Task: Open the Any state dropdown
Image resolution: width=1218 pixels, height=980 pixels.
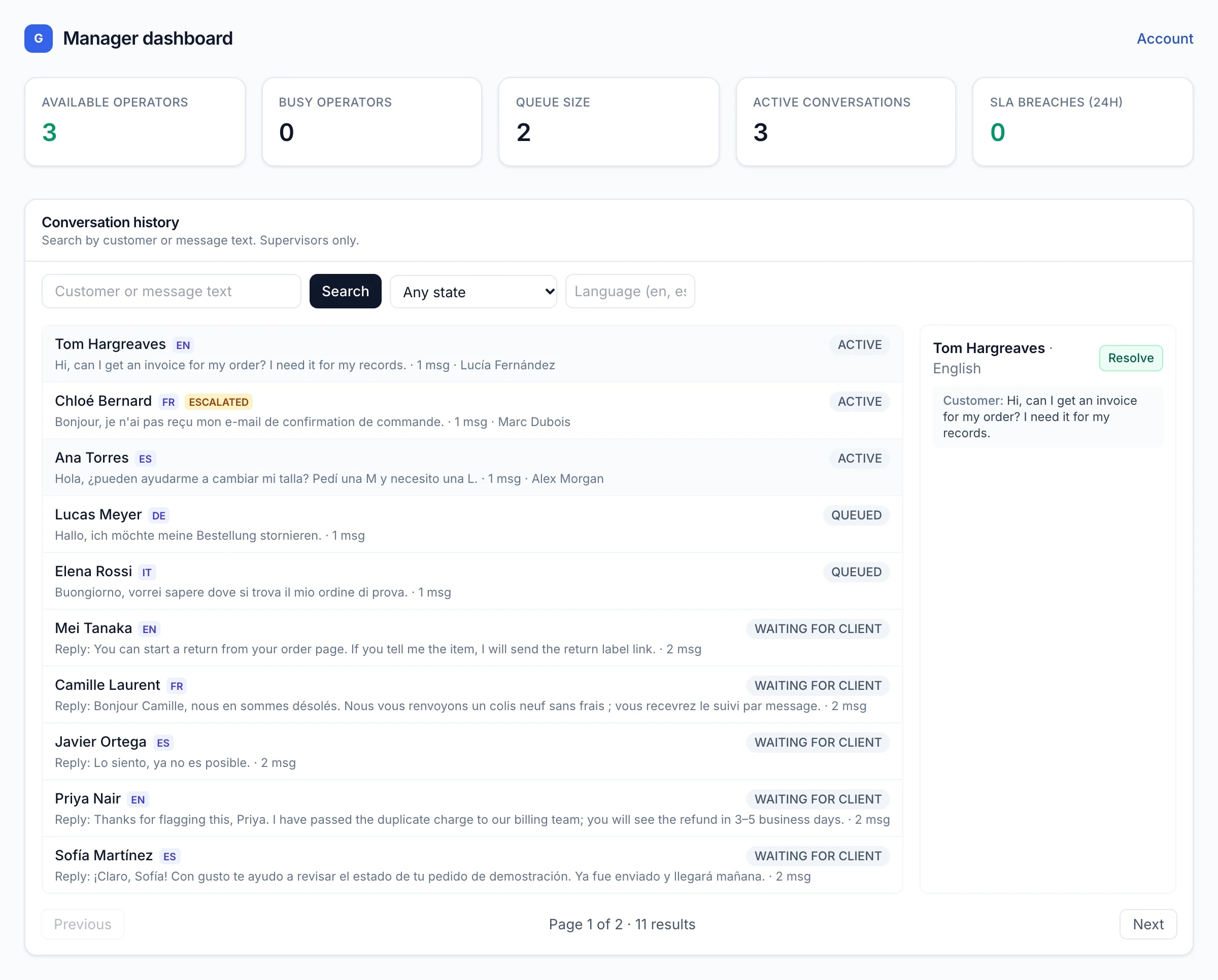Action: (473, 291)
